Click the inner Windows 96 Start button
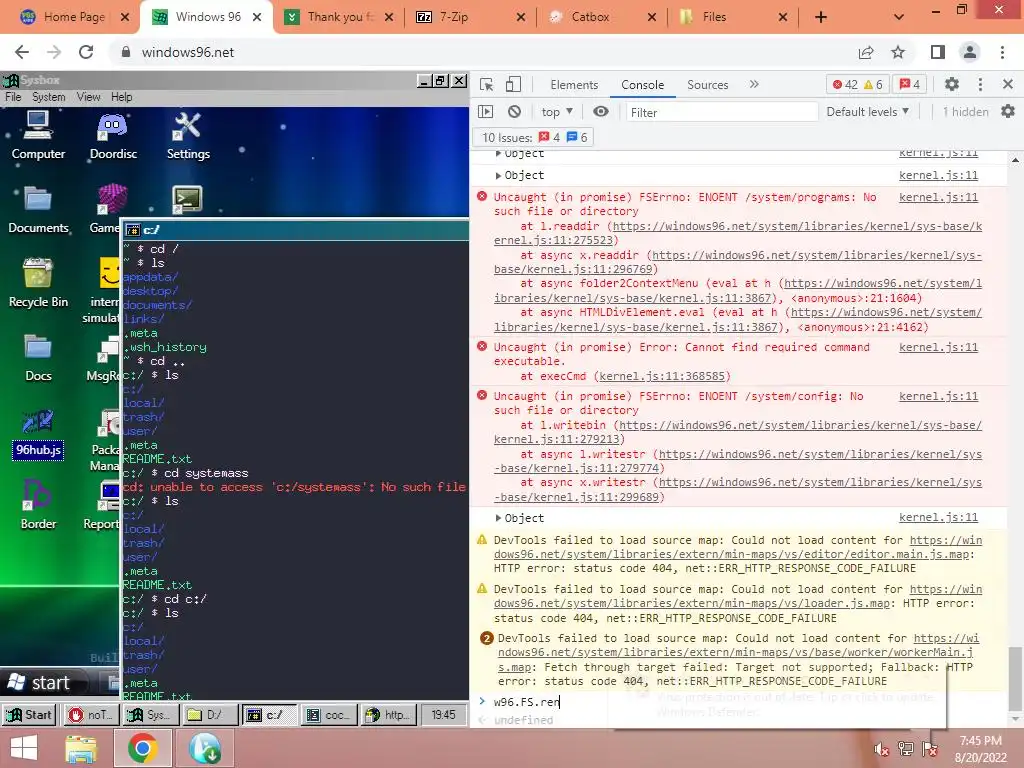 (x=28, y=715)
